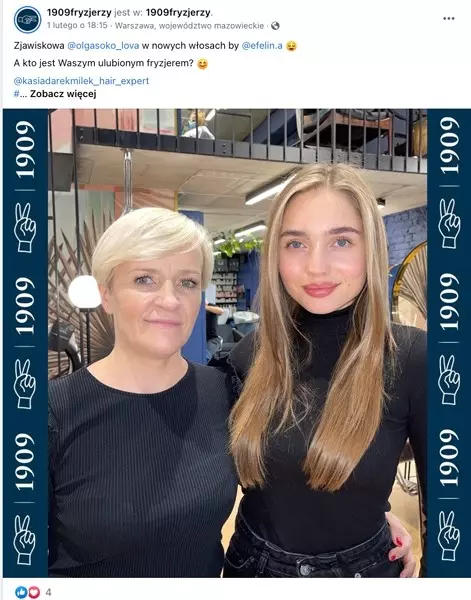Open the @efelin.a mention link
This screenshot has width=471, height=600.
(x=262, y=46)
